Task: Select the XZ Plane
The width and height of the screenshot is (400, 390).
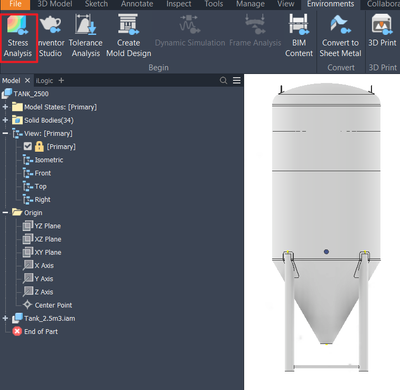Action: tap(42, 239)
